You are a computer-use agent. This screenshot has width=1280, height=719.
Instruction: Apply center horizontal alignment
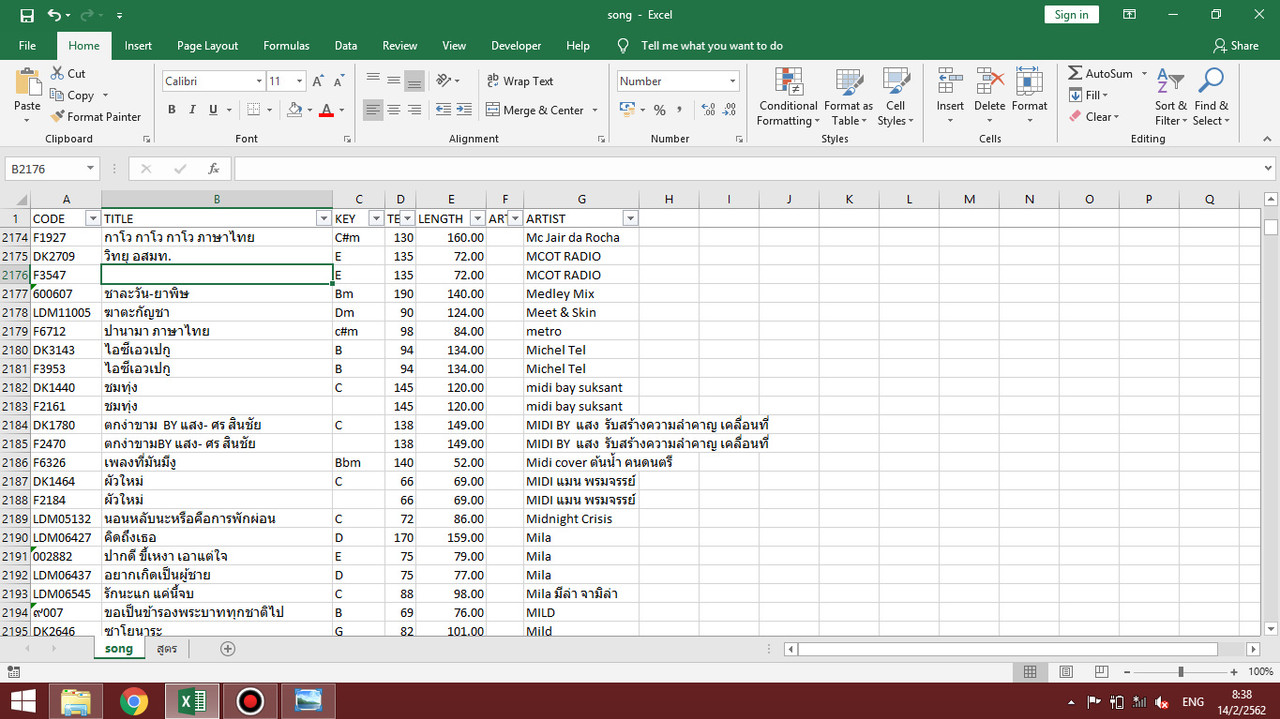tap(393, 110)
